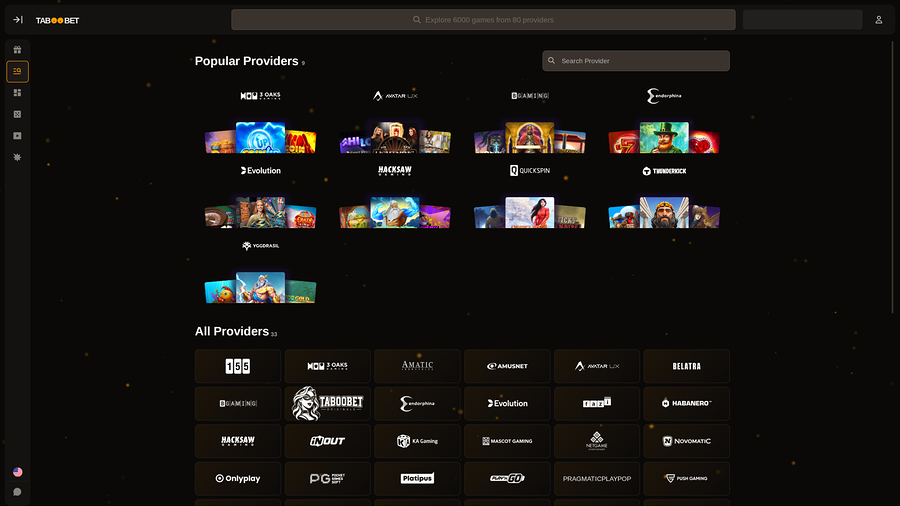This screenshot has width=900, height=506.
Task: Focus the Search Provider input field
Action: coord(636,61)
